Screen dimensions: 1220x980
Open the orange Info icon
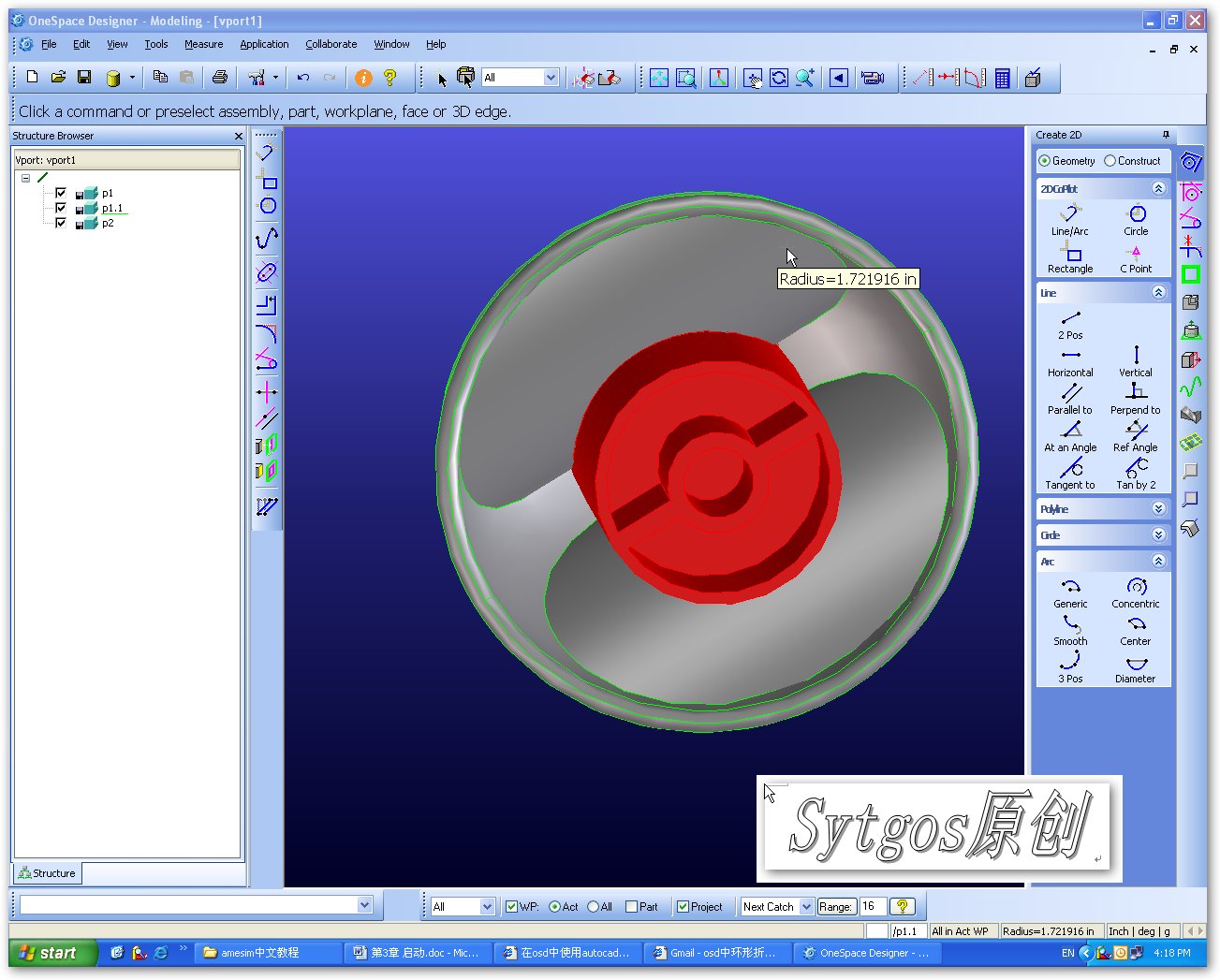pos(363,78)
